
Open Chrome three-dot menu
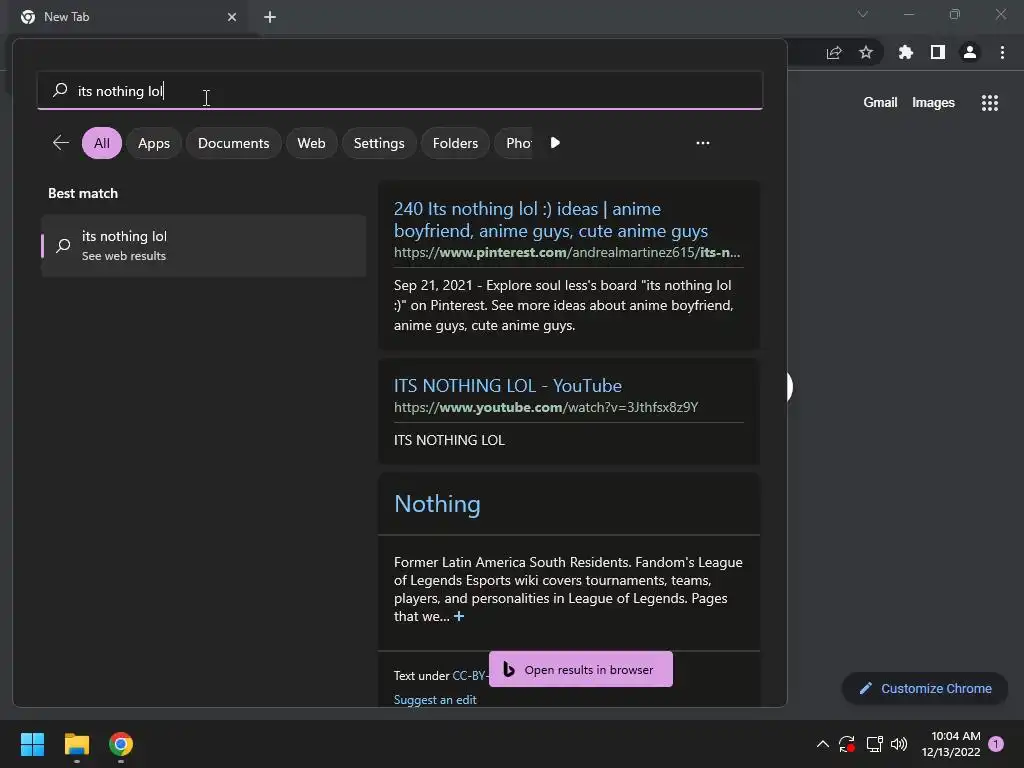tap(1002, 52)
